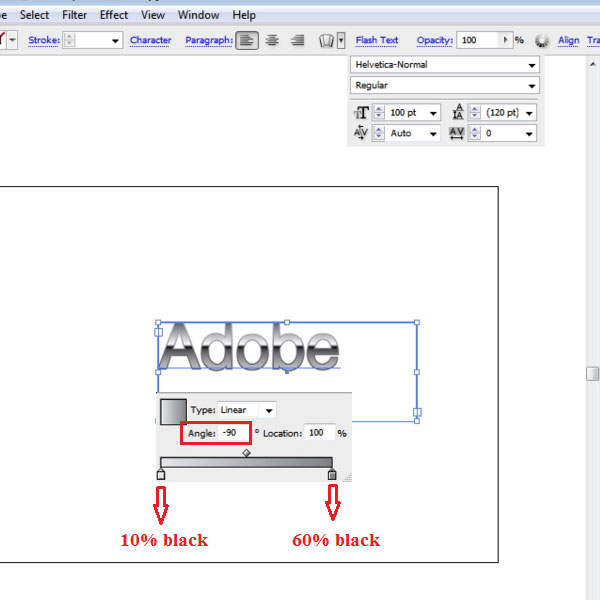Open the Filter menu

coord(74,15)
